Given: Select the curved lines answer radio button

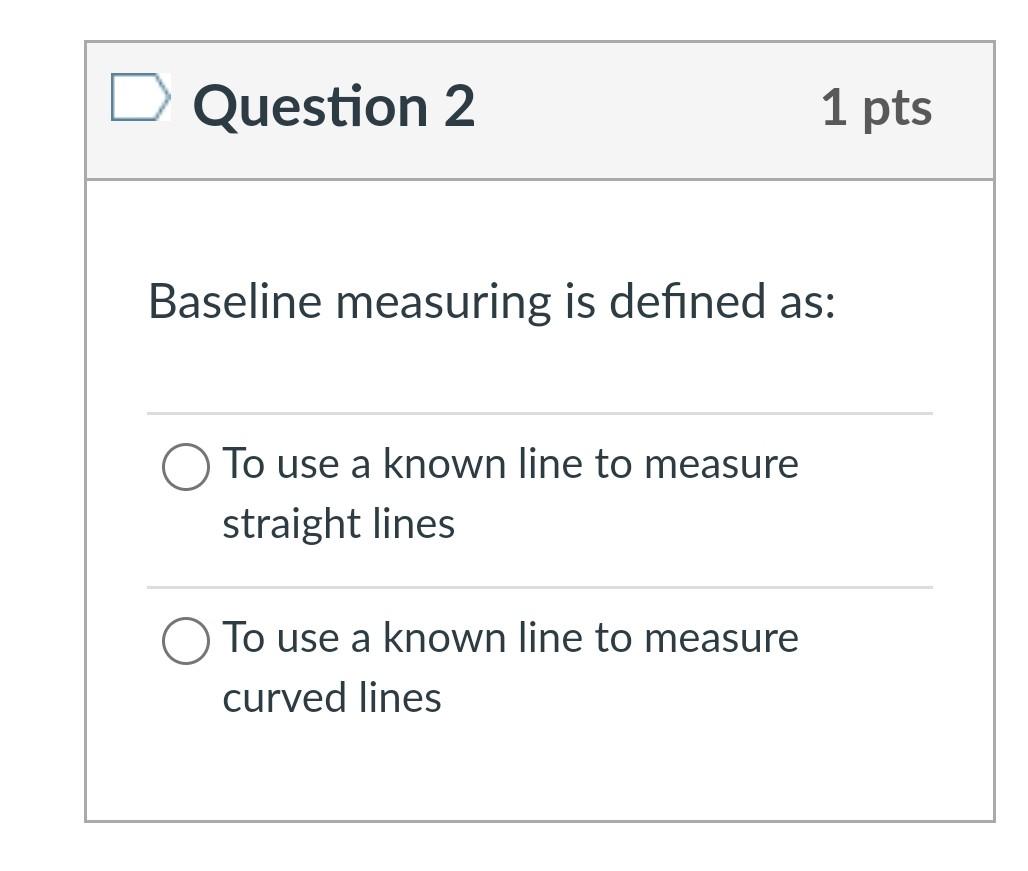Looking at the screenshot, I should pyautogui.click(x=184, y=638).
